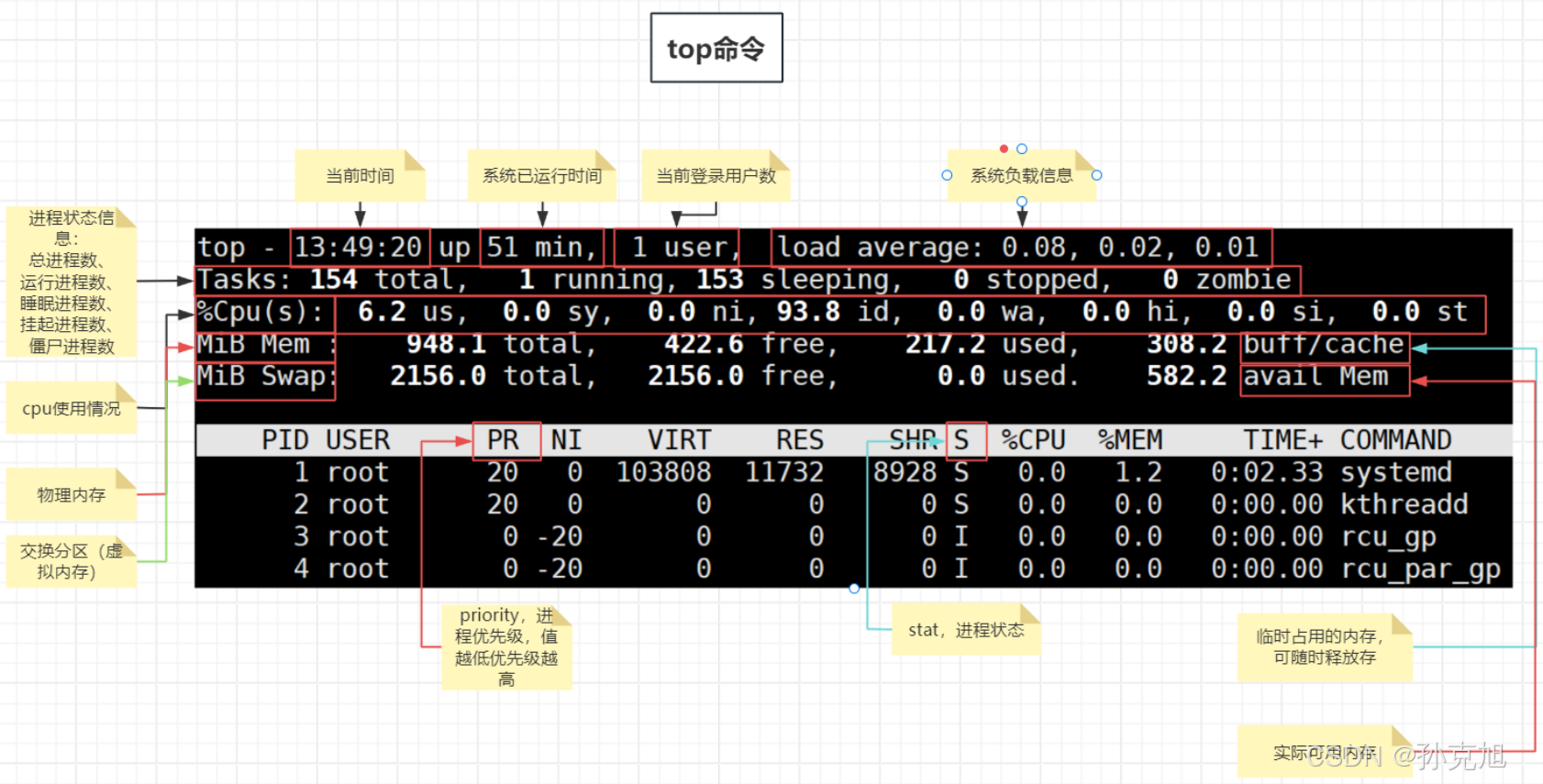Click the right resize handle of '系统负载信息' note
The image size is (1543, 784).
(1096, 175)
